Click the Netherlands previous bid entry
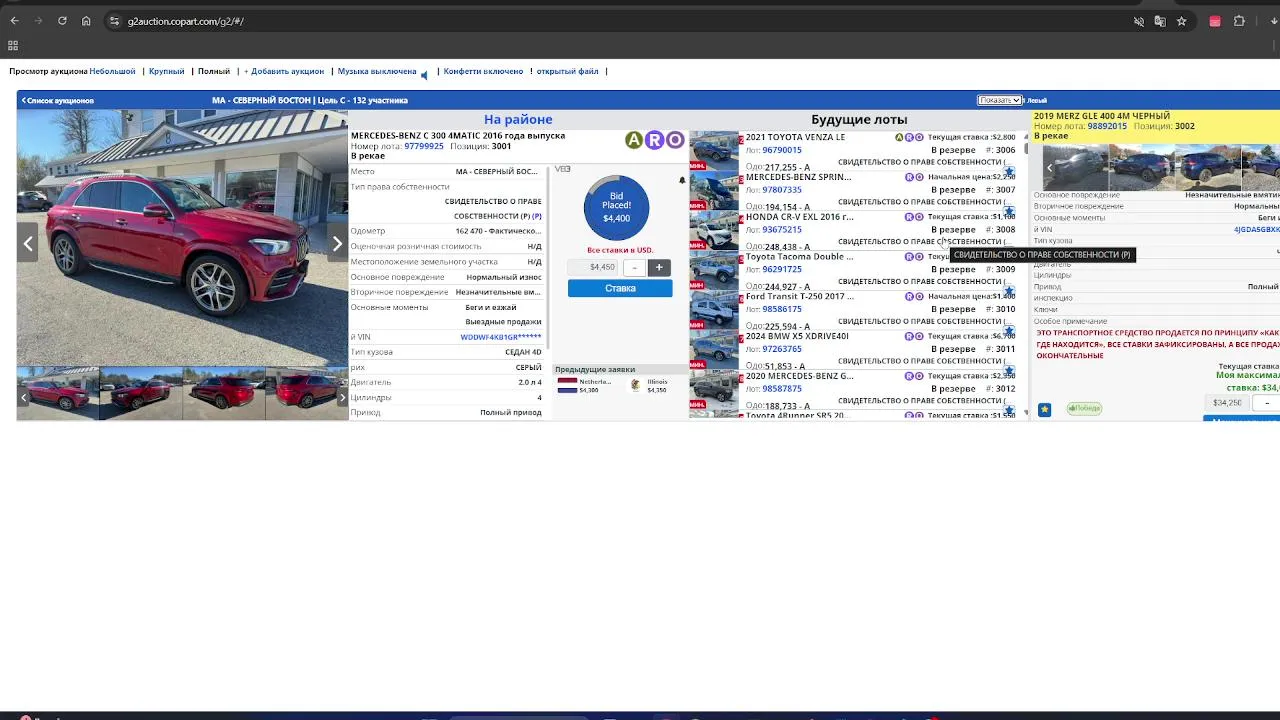The height and width of the screenshot is (720, 1280). pyautogui.click(x=584, y=385)
